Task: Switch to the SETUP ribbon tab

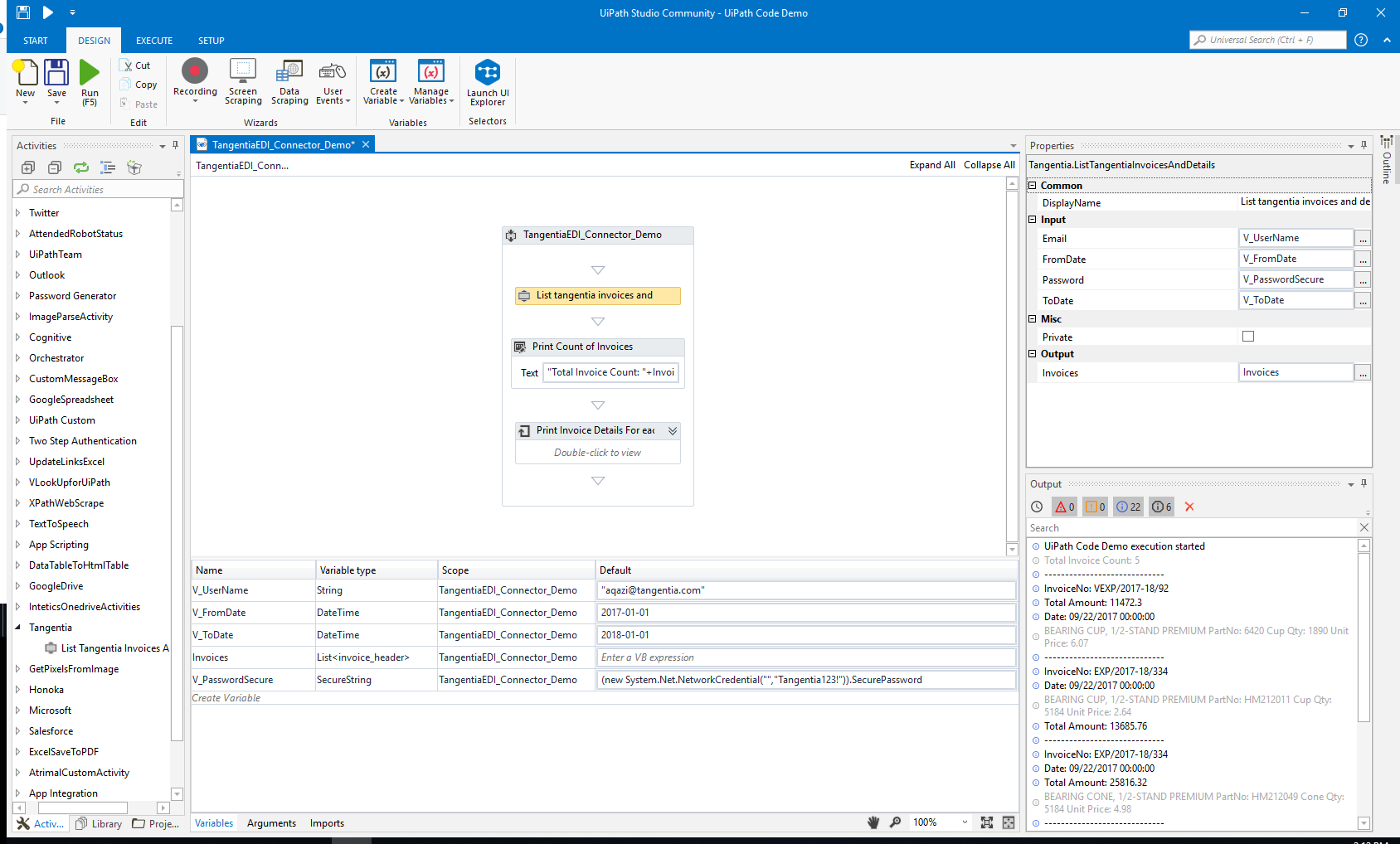Action: click(211, 41)
